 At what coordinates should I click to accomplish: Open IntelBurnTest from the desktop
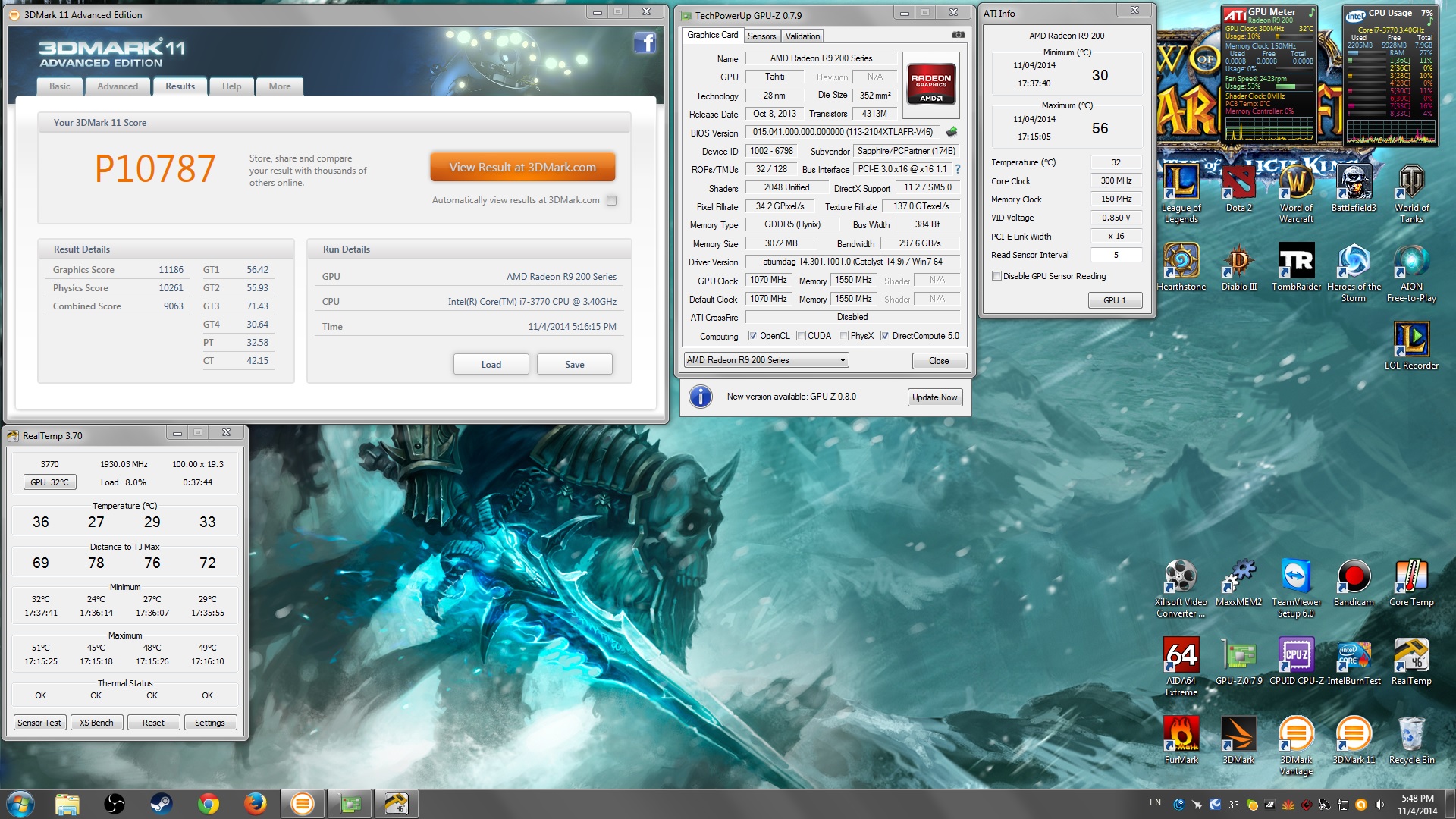point(1353,656)
